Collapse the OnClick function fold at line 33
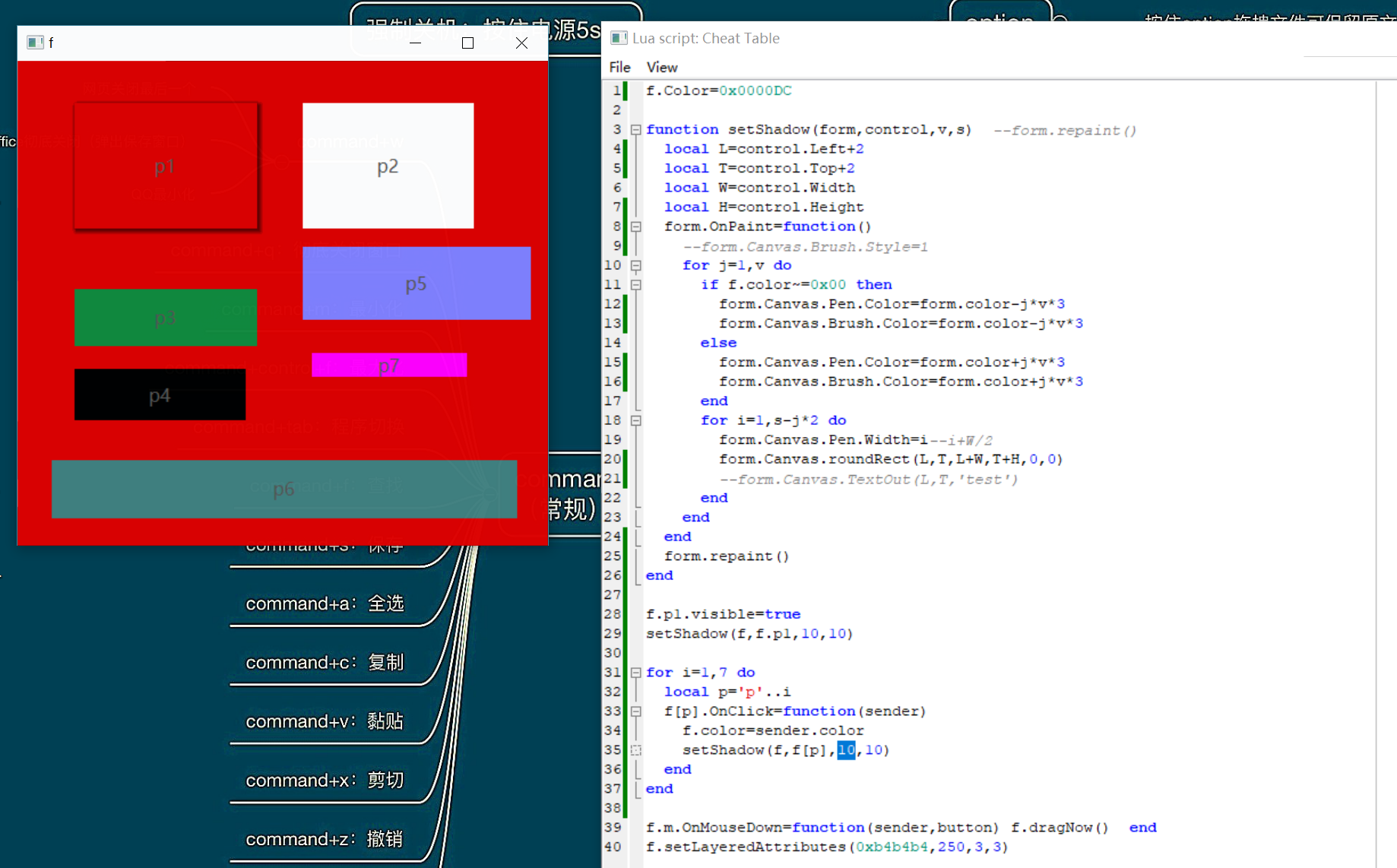Image resolution: width=1397 pixels, height=868 pixels. tap(636, 711)
